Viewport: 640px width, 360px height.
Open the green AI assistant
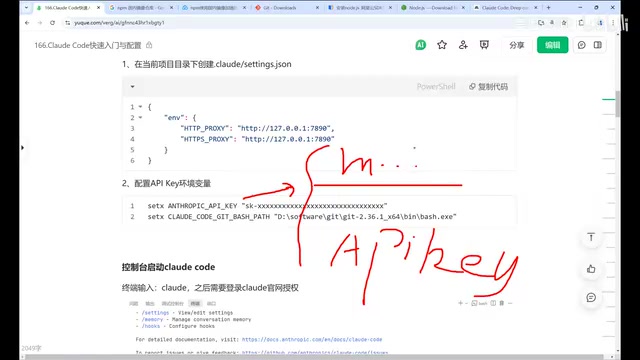click(x=420, y=45)
